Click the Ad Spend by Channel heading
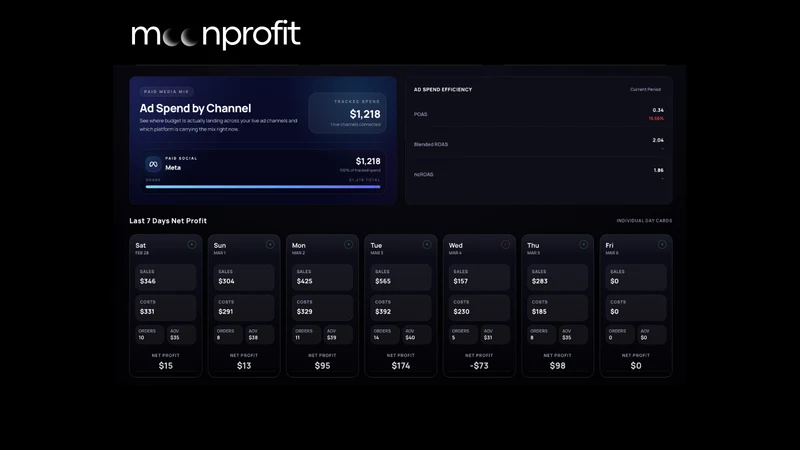 (x=195, y=108)
